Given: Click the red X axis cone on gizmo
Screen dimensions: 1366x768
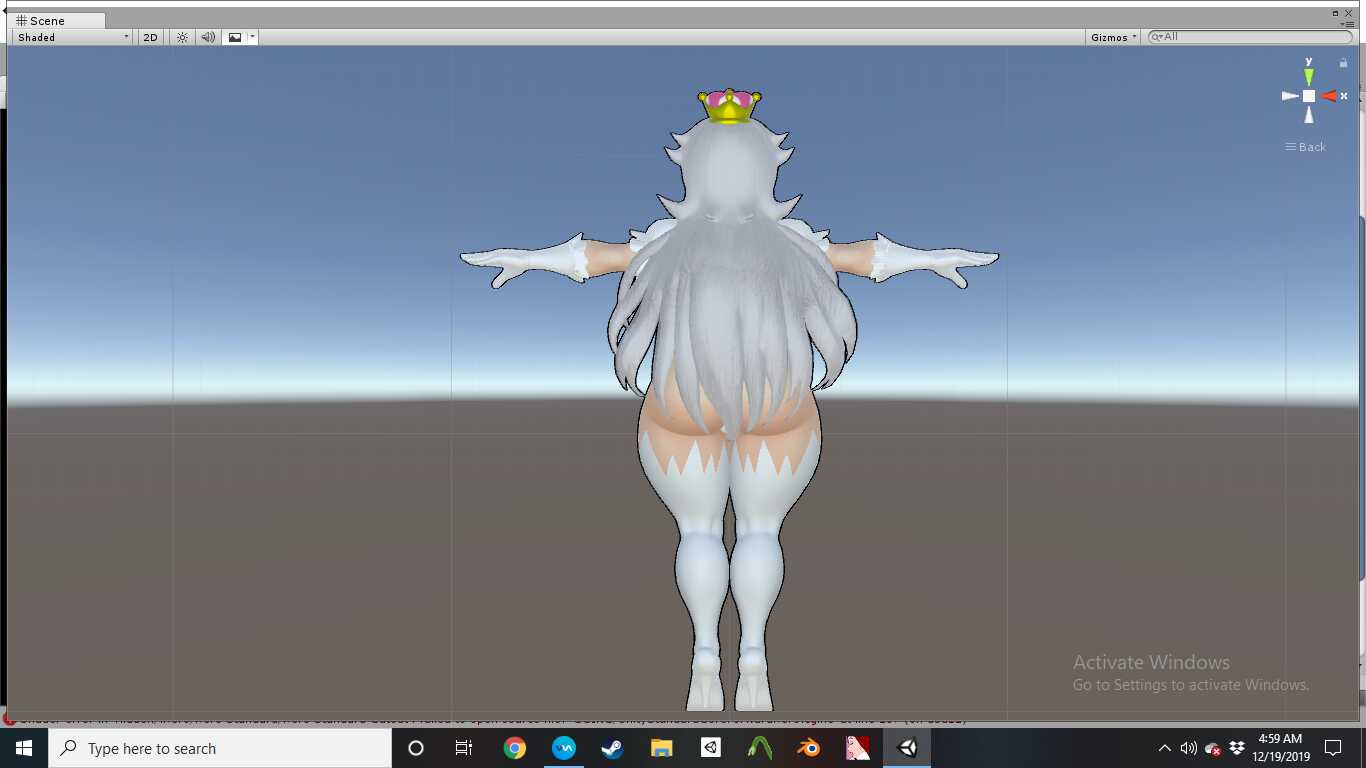Looking at the screenshot, I should [x=1330, y=96].
